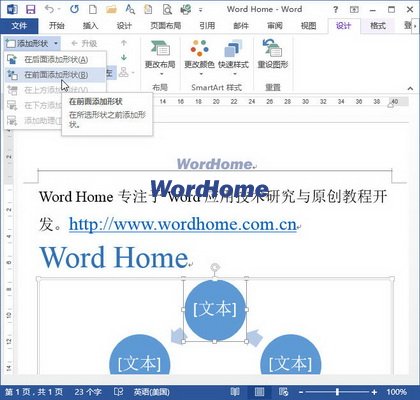This screenshot has height=400, width=420.
Task: Click the Print Preview magnifier page icon
Action: click(x=167, y=10)
